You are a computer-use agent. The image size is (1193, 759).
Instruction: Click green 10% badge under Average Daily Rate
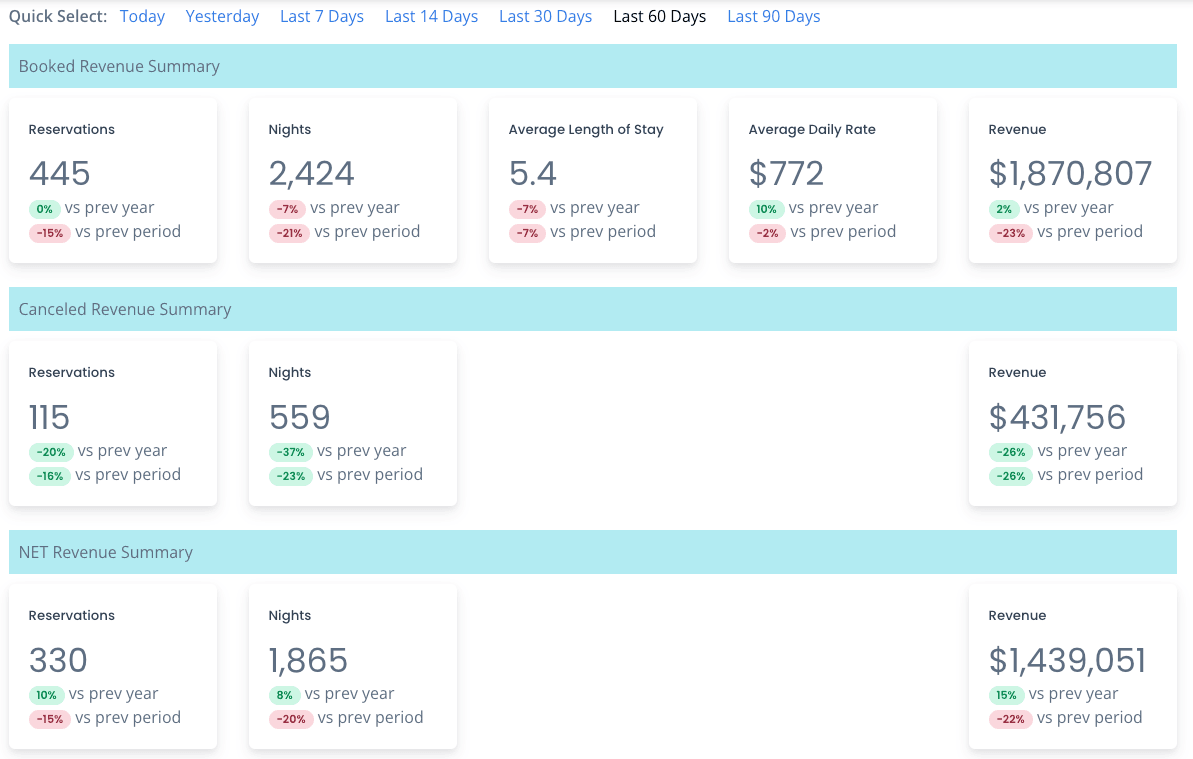[765, 209]
